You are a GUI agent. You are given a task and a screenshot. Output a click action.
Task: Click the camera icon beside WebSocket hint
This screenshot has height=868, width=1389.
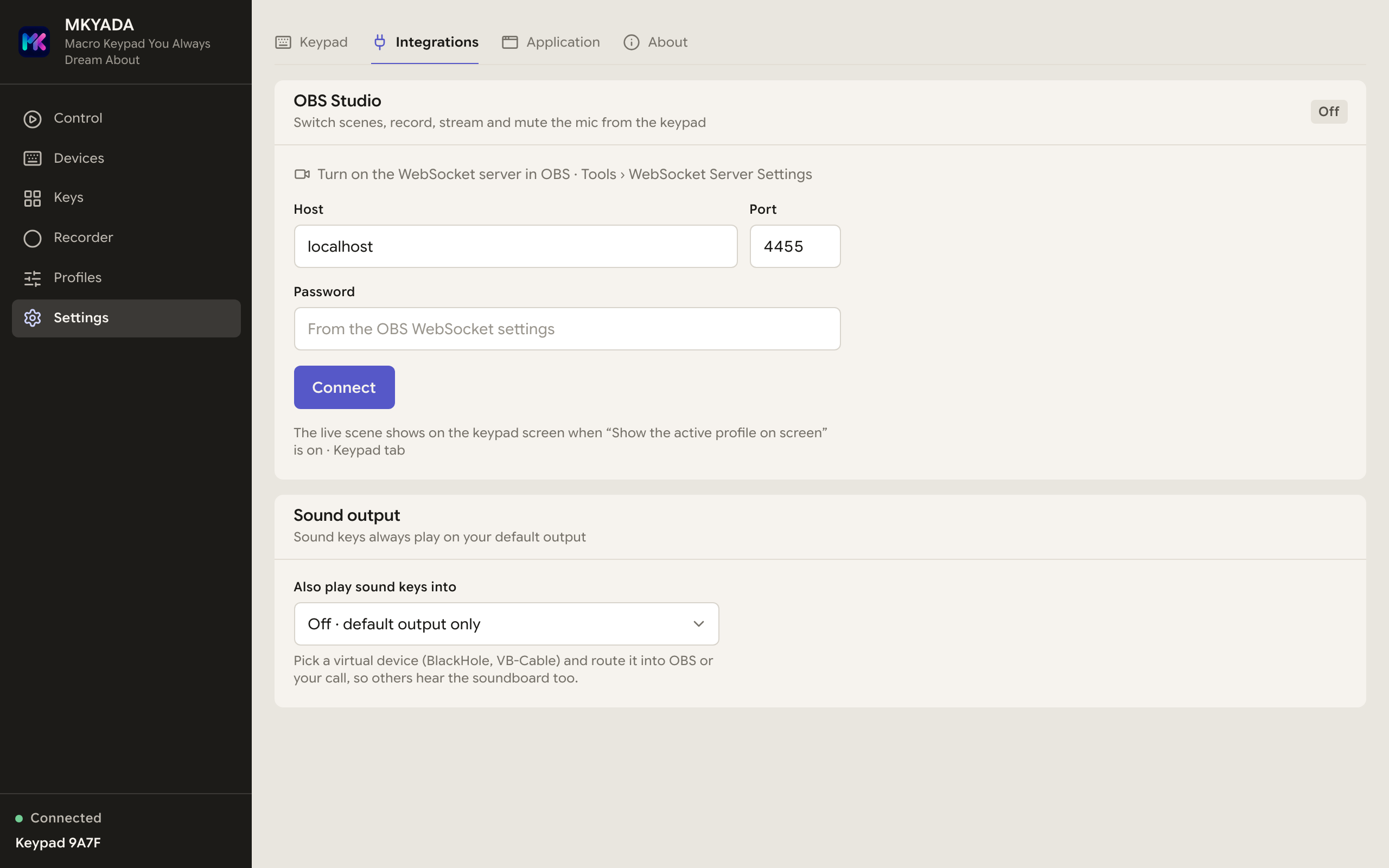pyautogui.click(x=302, y=174)
